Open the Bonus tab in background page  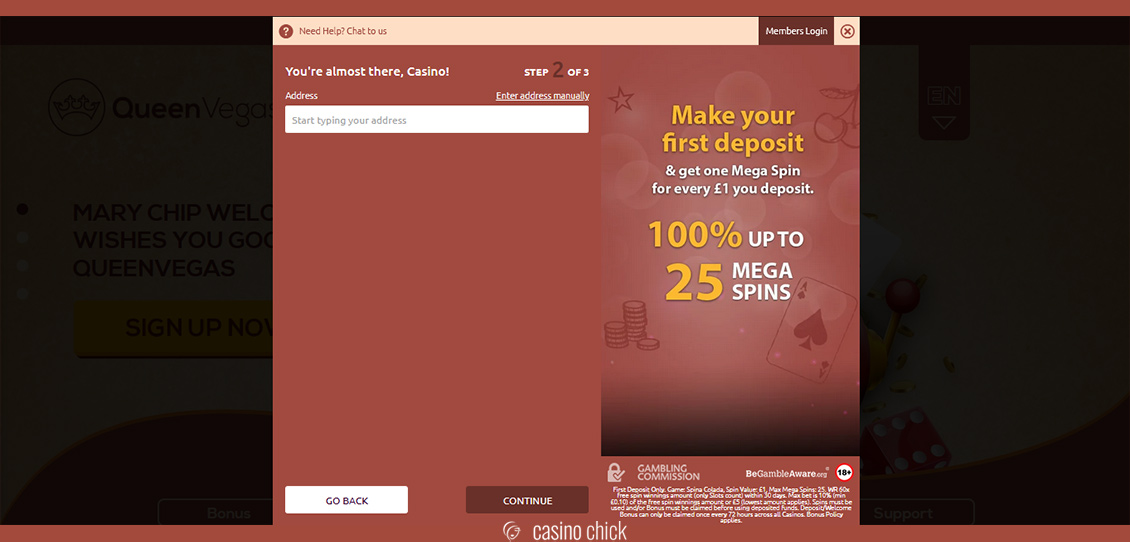tap(215, 513)
